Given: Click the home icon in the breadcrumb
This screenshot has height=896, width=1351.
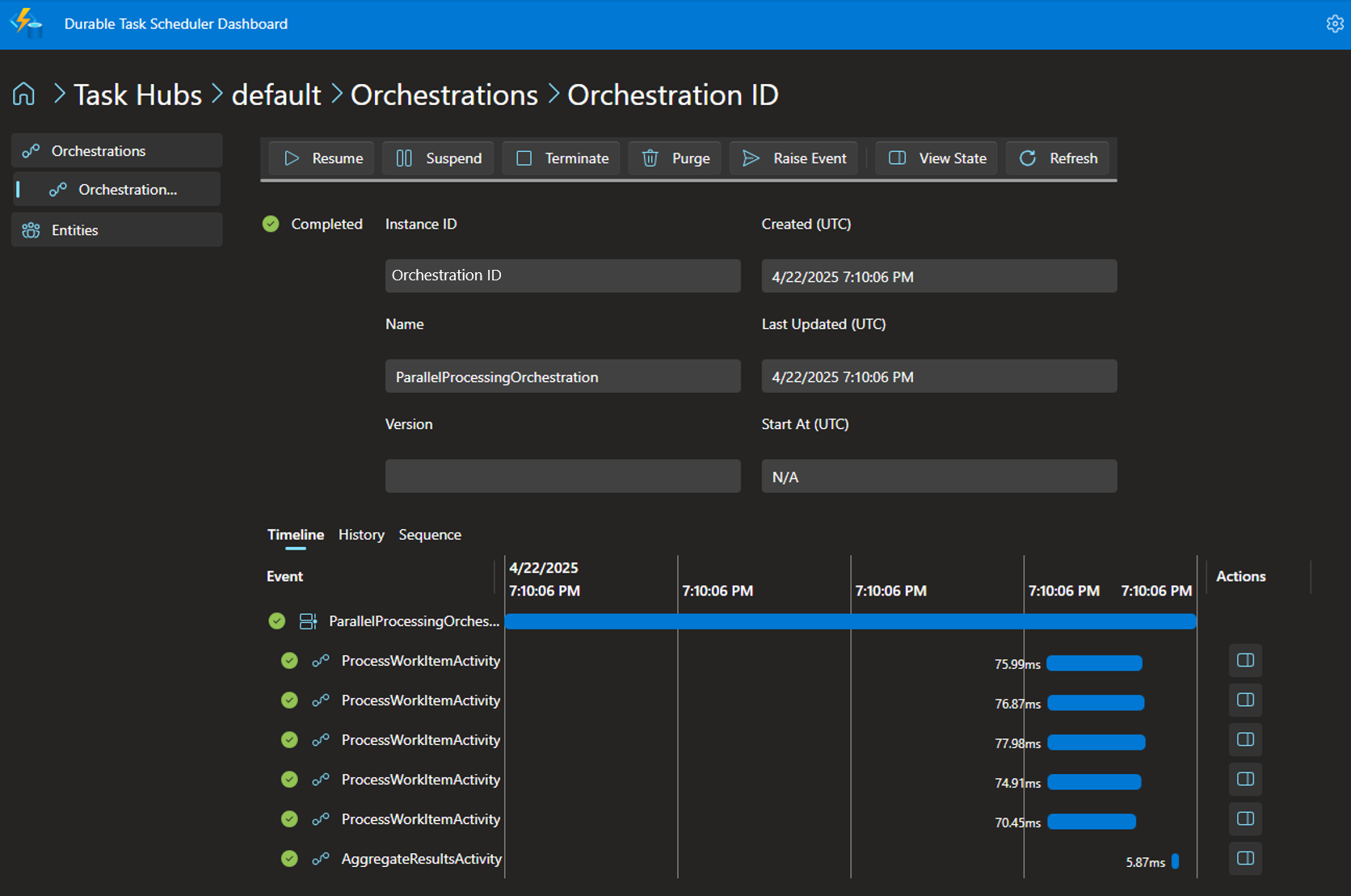Looking at the screenshot, I should tap(23, 94).
